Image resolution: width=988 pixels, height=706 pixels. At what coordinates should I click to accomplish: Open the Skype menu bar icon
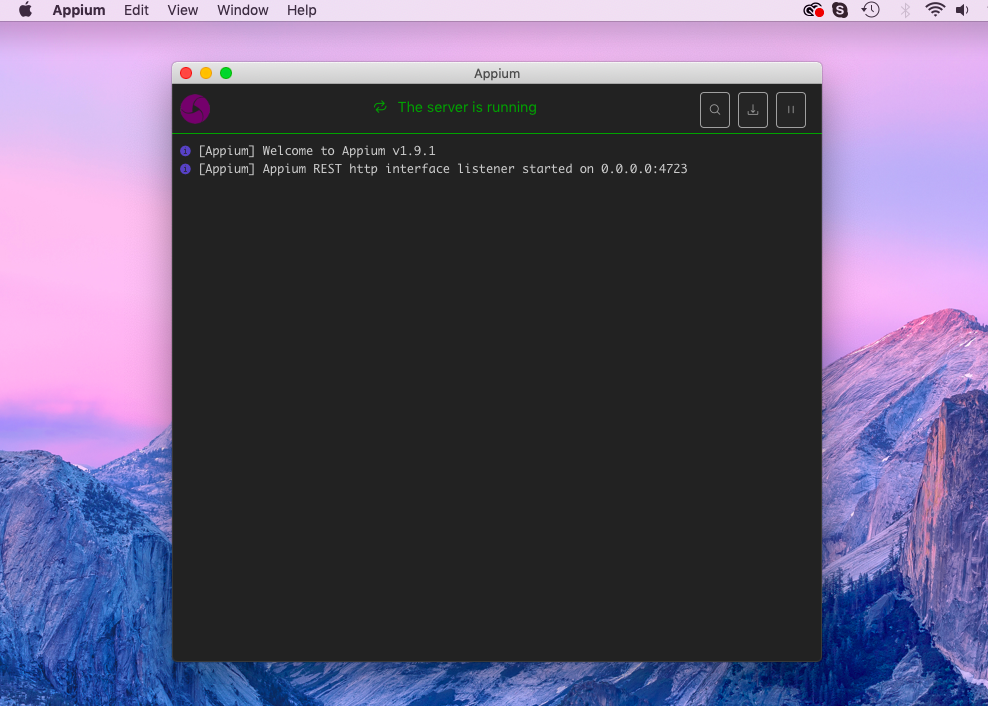pyautogui.click(x=840, y=10)
